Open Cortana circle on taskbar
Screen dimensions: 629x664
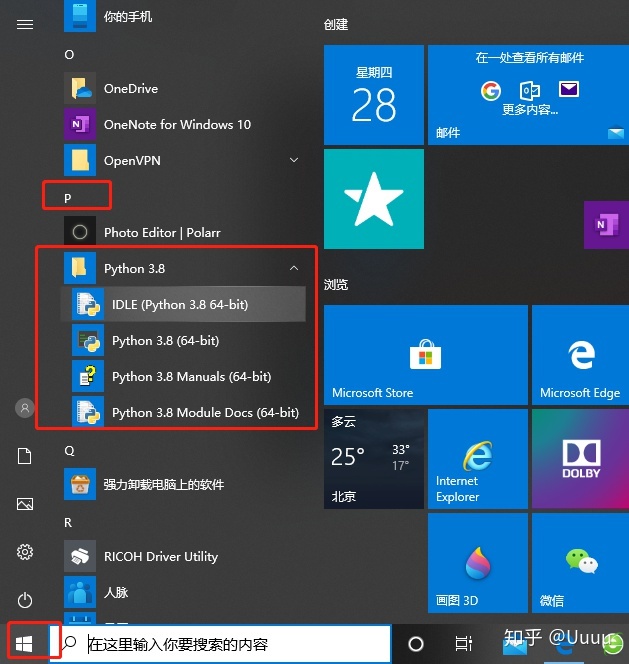(x=416, y=644)
